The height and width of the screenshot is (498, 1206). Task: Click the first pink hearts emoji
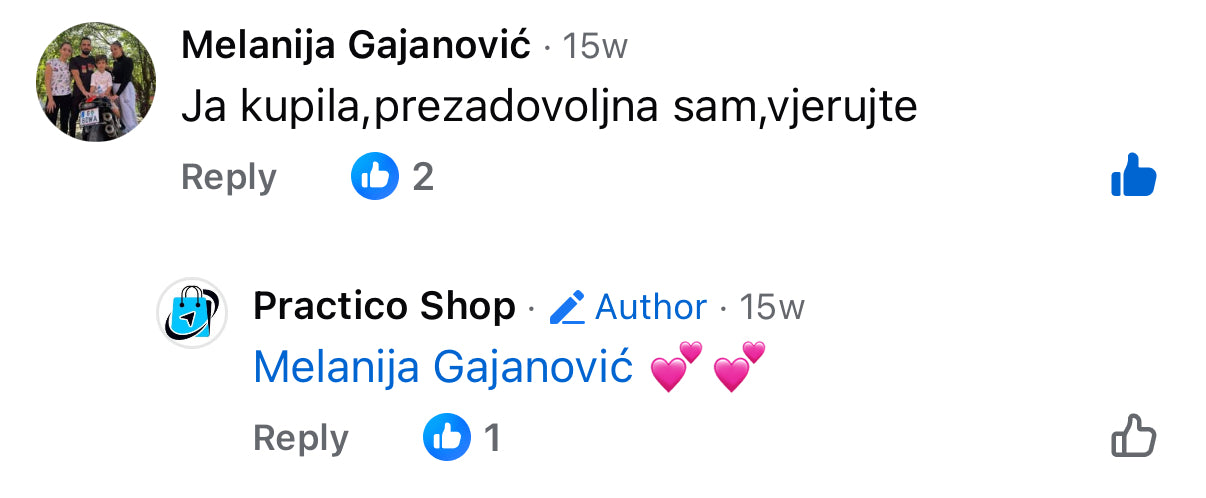[676, 367]
